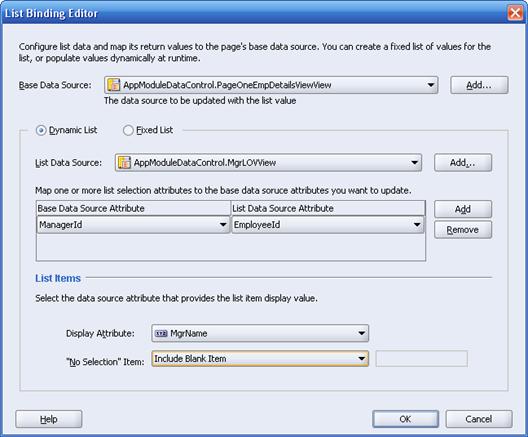Open the Base Data Source dropdown
Screen dimensions: 528x437
point(431,85)
